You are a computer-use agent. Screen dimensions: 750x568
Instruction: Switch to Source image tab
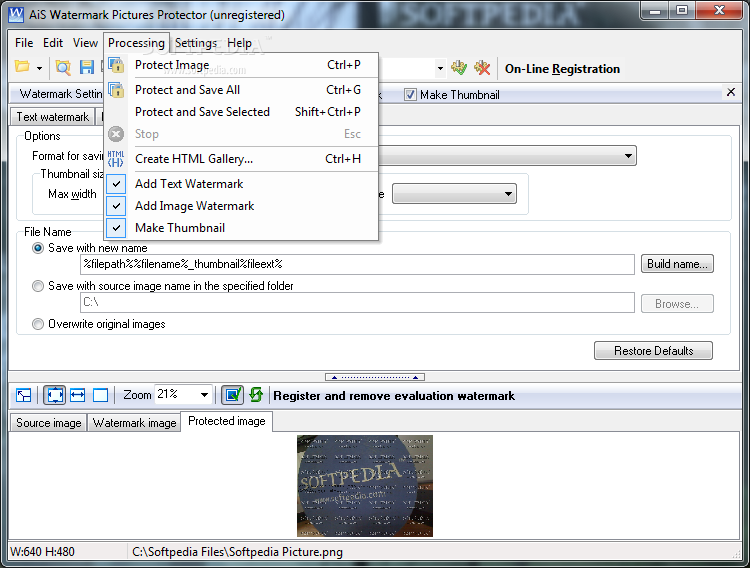tap(48, 423)
